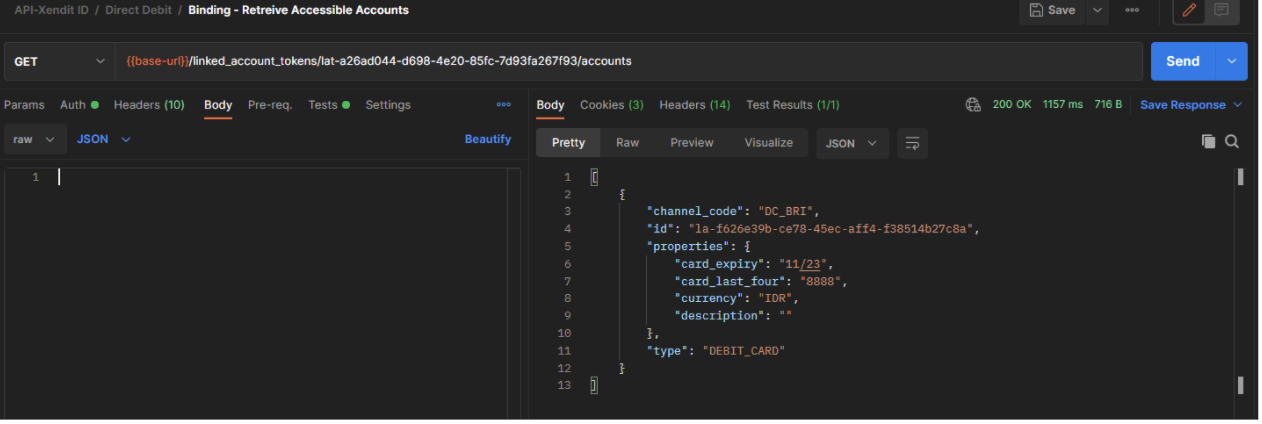Open the response Headers (14) tab
The height and width of the screenshot is (424, 1262).
click(x=695, y=105)
